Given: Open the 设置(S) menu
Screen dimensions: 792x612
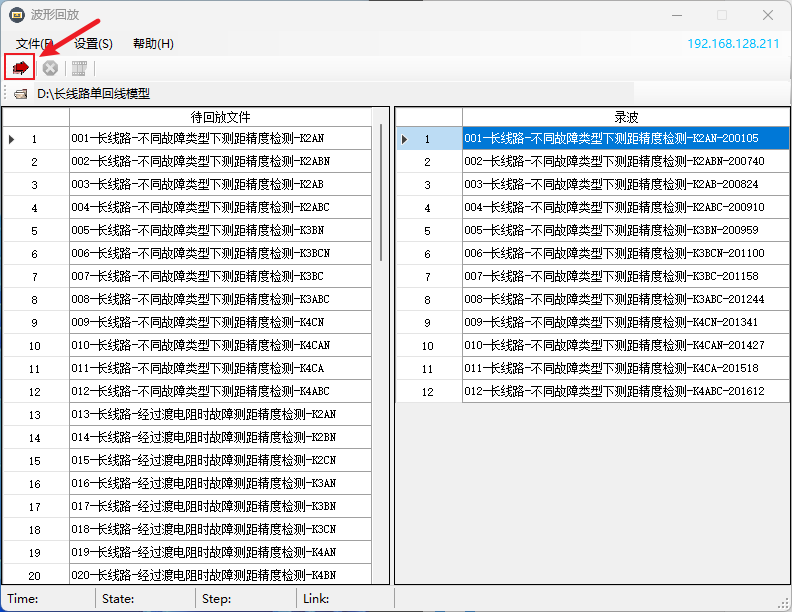Looking at the screenshot, I should [93, 44].
